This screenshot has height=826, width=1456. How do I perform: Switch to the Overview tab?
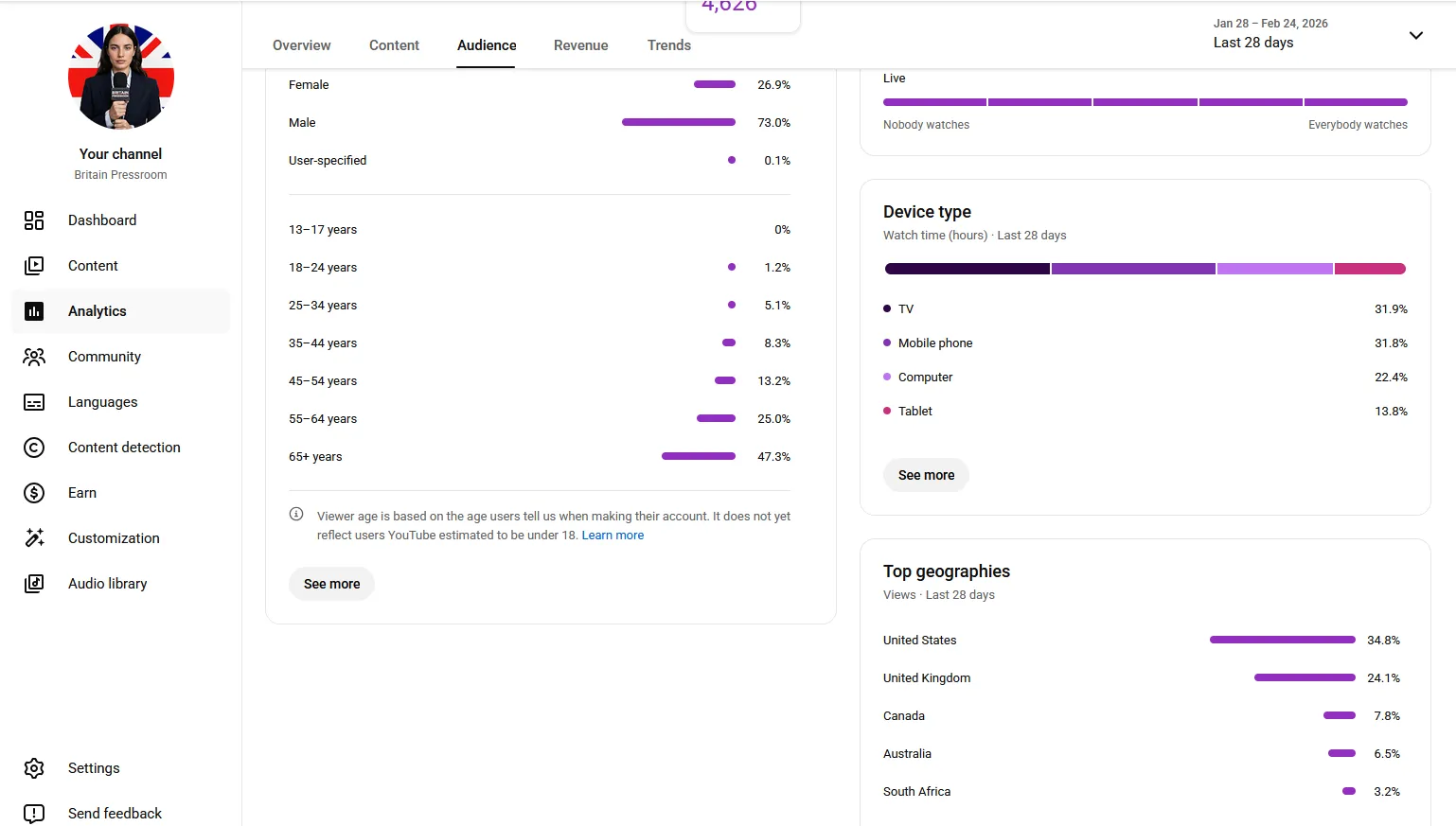coord(302,45)
